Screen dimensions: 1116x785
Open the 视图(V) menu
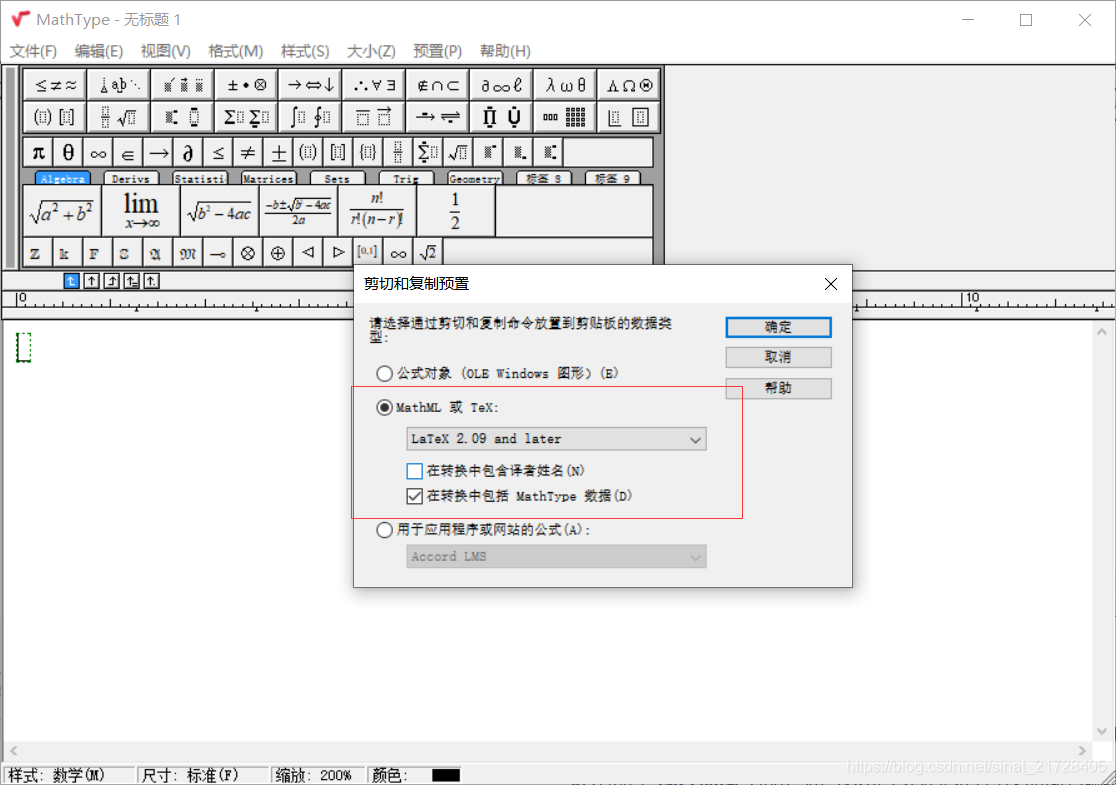(165, 51)
